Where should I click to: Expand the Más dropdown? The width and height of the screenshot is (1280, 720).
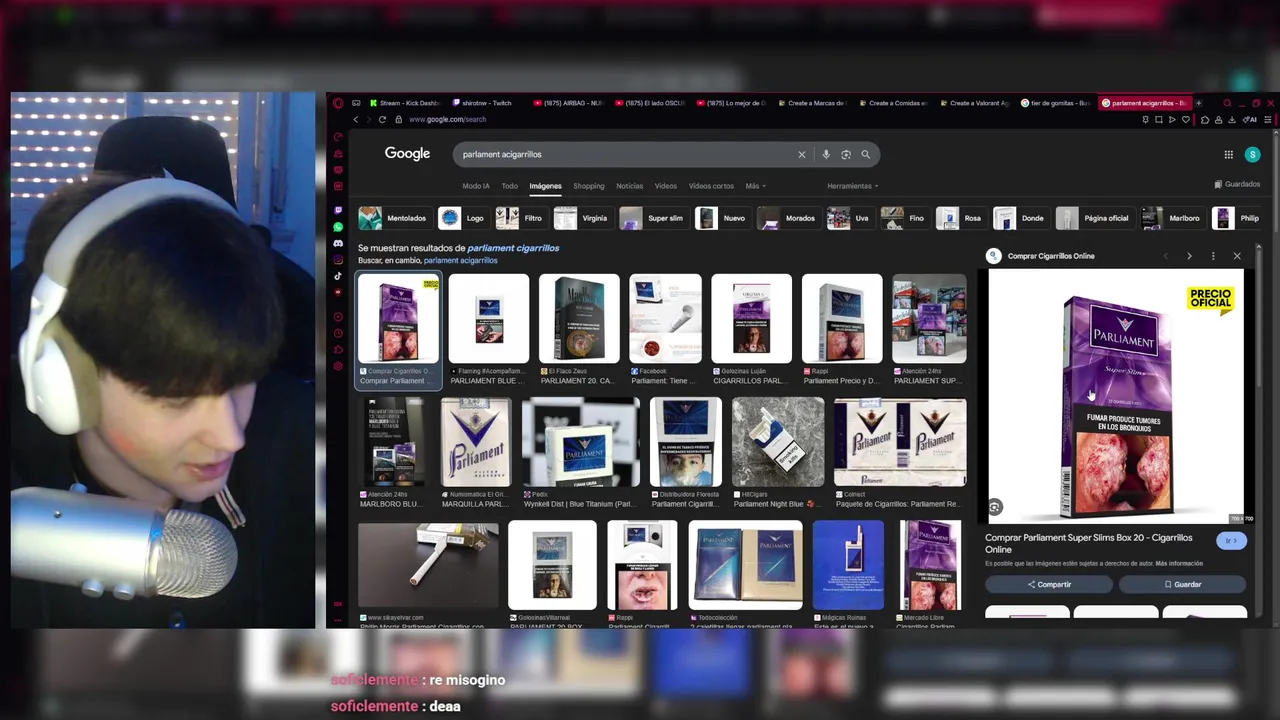756,186
